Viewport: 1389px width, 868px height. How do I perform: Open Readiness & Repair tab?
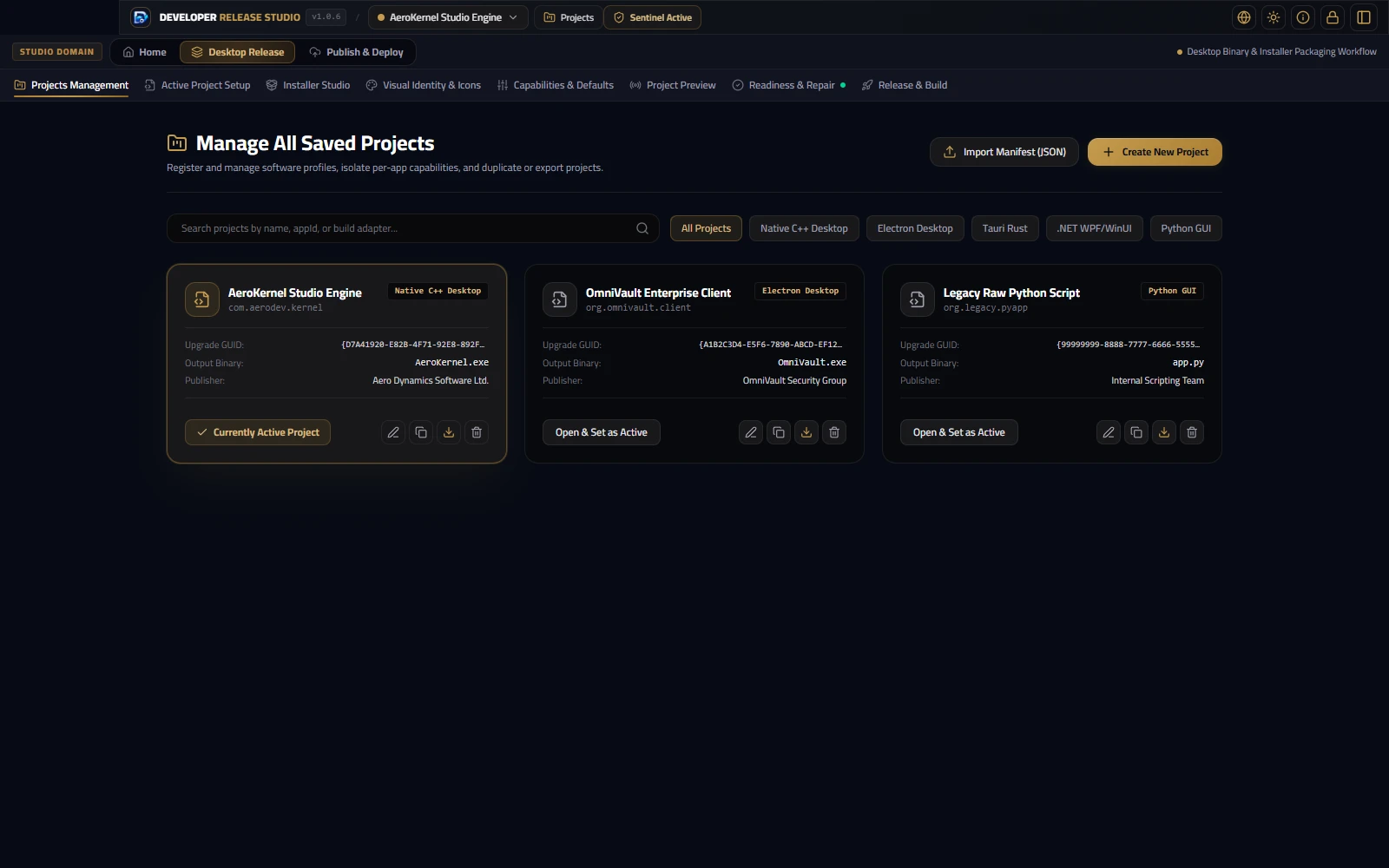[788, 85]
